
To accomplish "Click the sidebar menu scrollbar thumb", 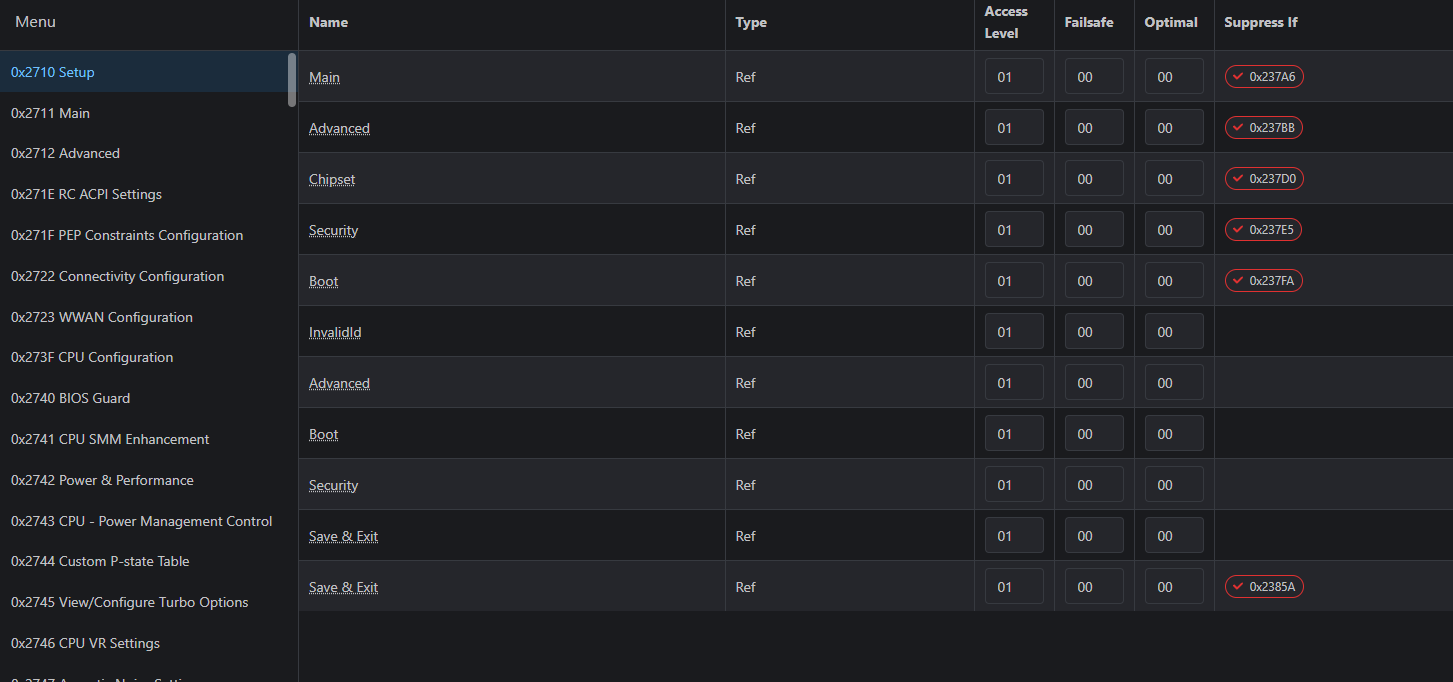I will (292, 80).
